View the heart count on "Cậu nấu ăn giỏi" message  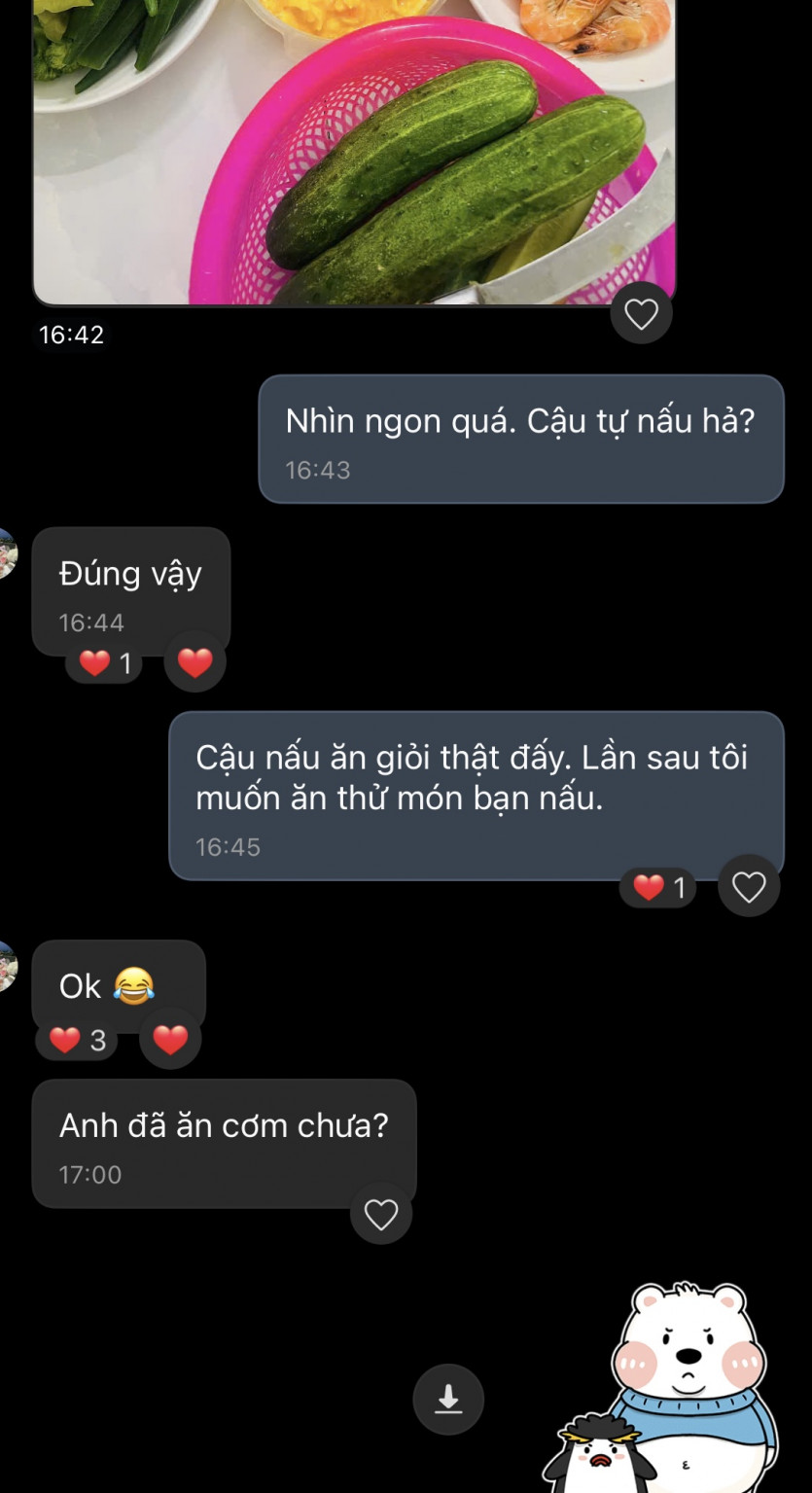(658, 887)
